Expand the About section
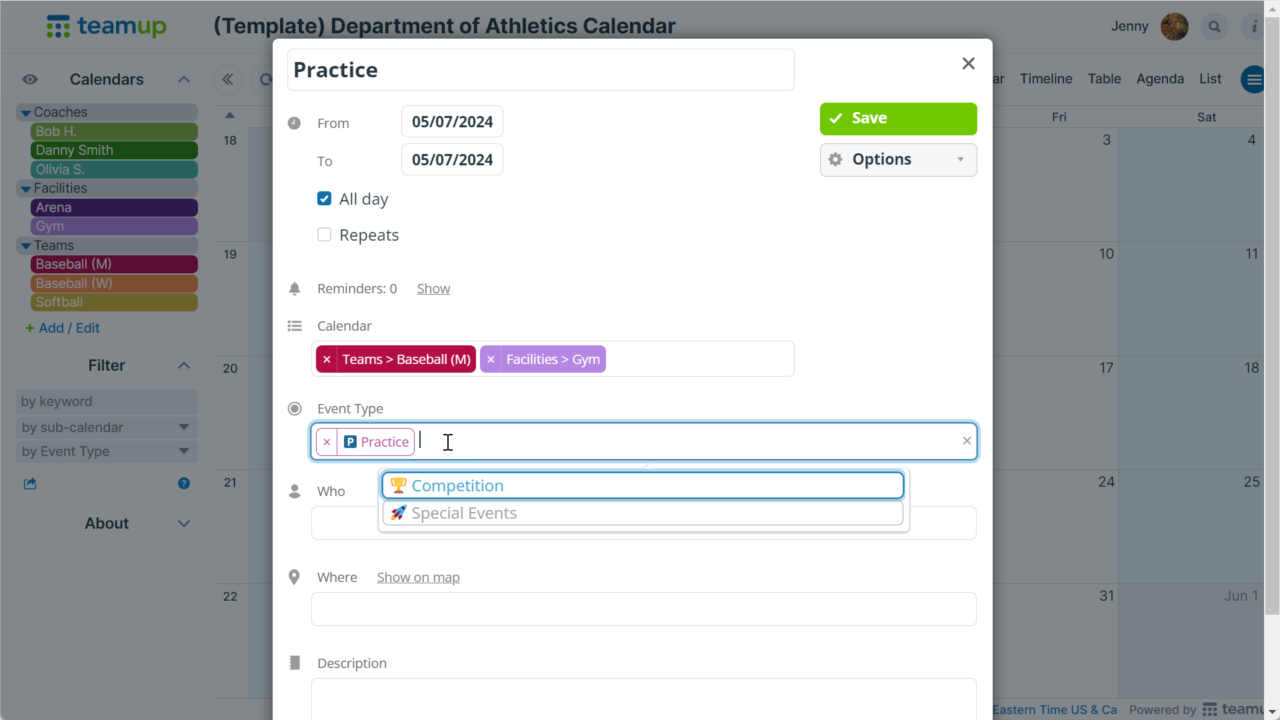The width and height of the screenshot is (1280, 720). point(184,523)
